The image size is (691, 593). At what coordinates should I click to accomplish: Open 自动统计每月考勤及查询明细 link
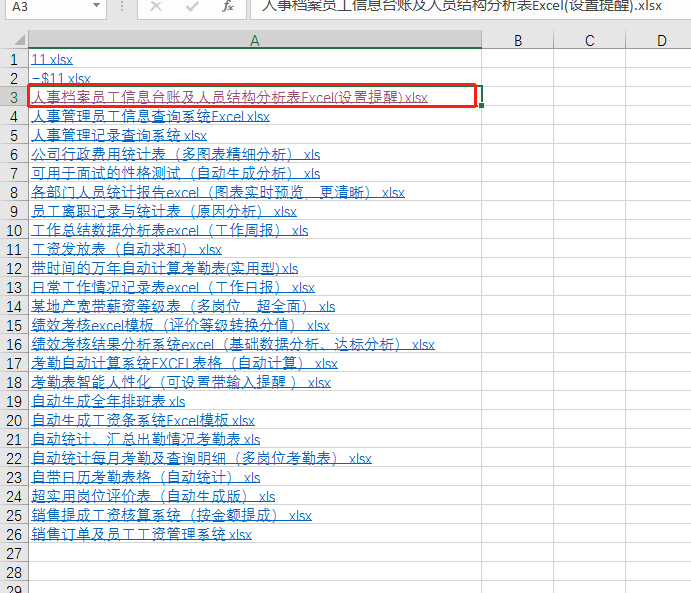pyautogui.click(x=201, y=458)
